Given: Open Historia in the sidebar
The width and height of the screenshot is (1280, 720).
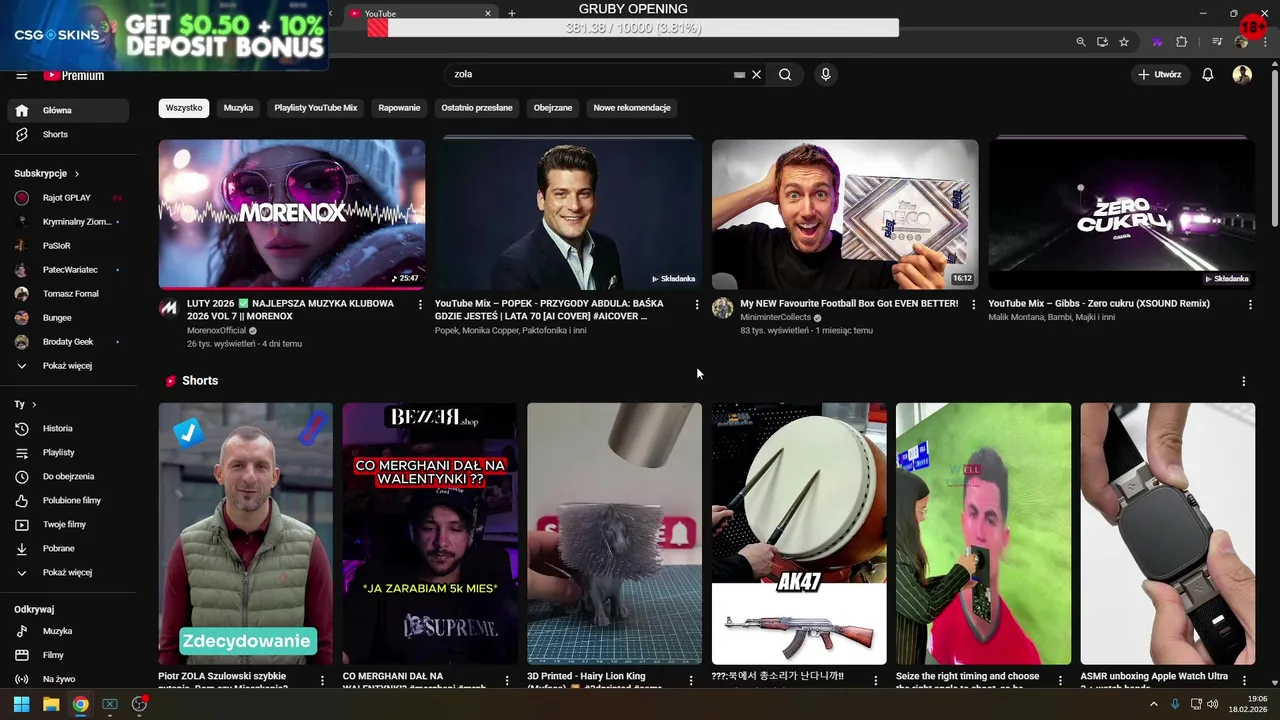Looking at the screenshot, I should coord(68,429).
